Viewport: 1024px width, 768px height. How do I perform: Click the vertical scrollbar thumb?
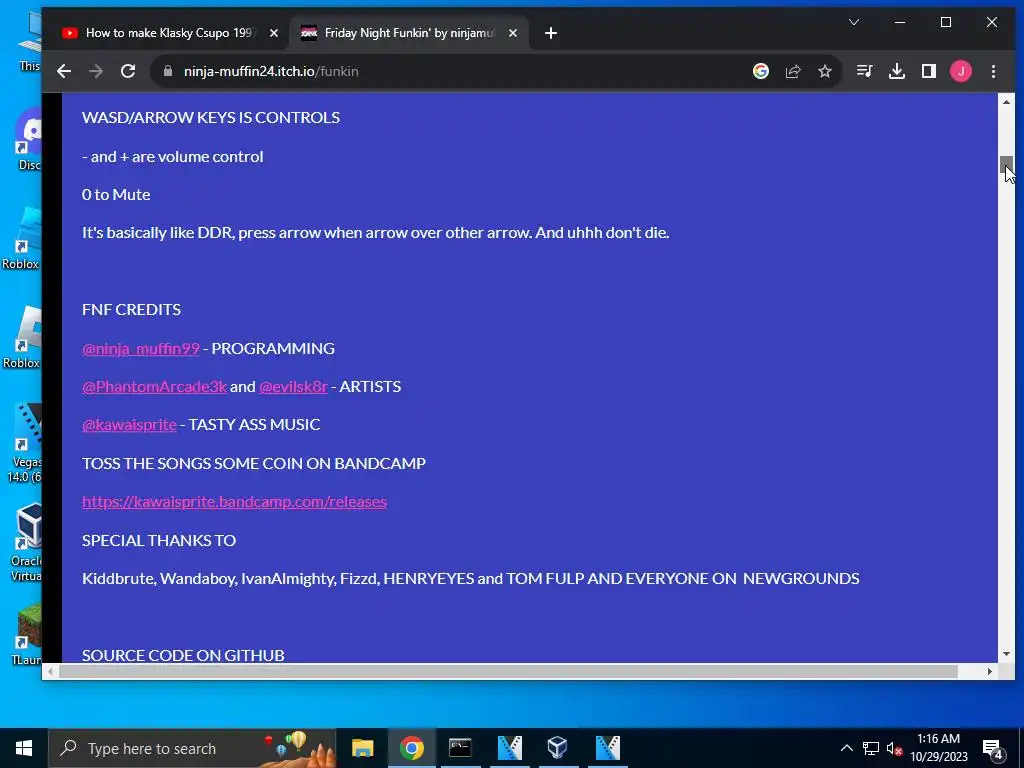[x=1006, y=165]
